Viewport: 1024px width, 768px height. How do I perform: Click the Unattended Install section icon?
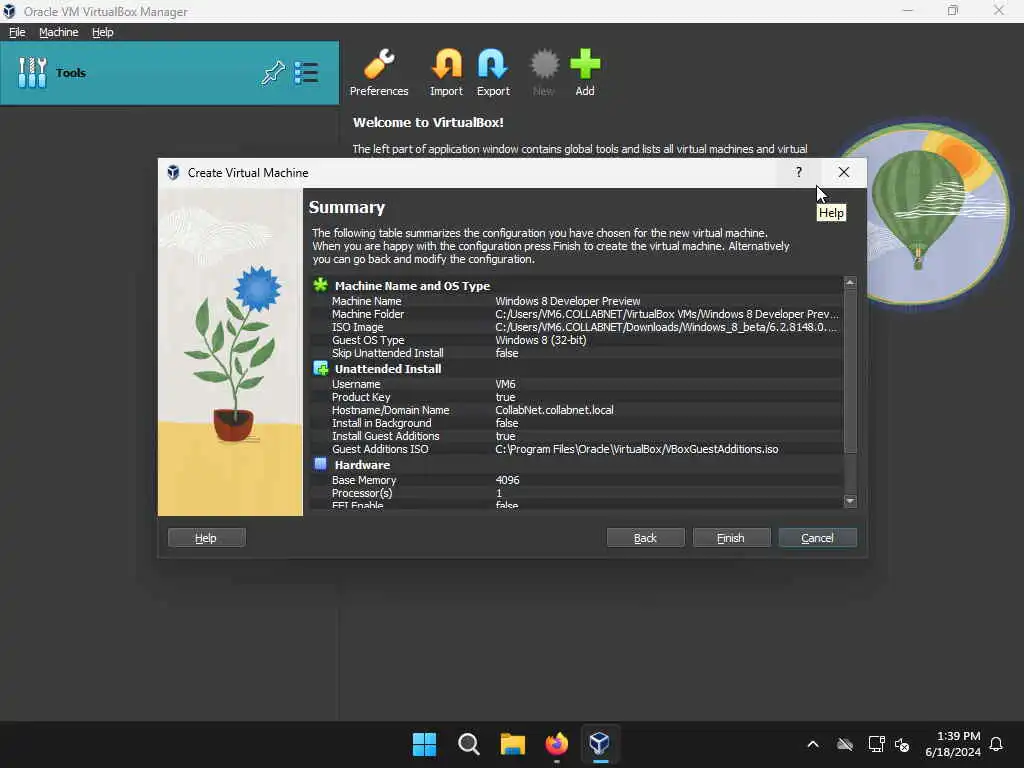[320, 368]
